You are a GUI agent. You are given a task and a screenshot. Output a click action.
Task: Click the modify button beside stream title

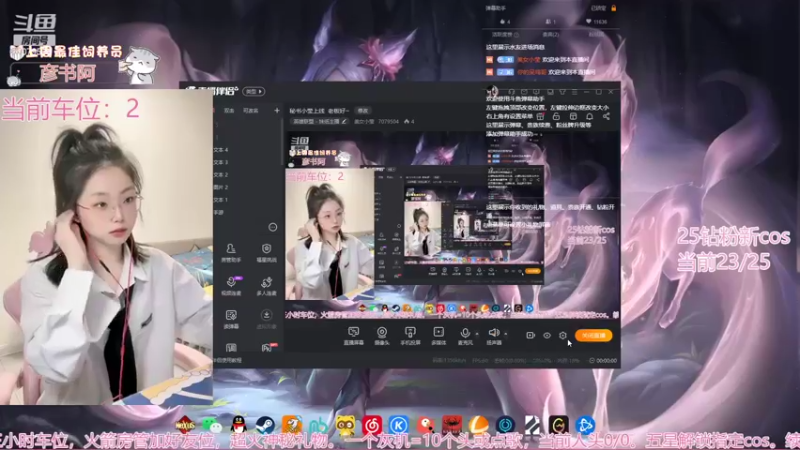pos(363,111)
